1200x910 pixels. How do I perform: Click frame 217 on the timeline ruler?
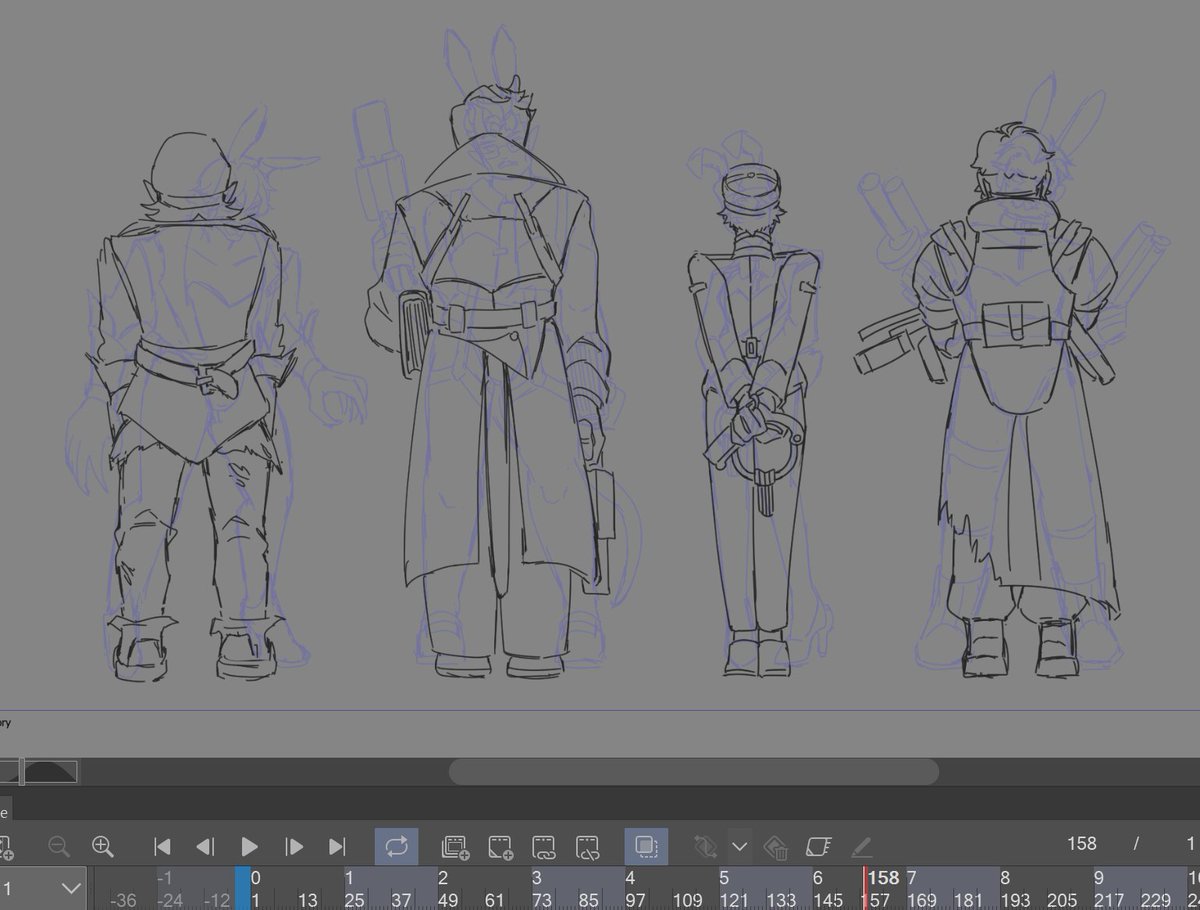coord(1109,900)
